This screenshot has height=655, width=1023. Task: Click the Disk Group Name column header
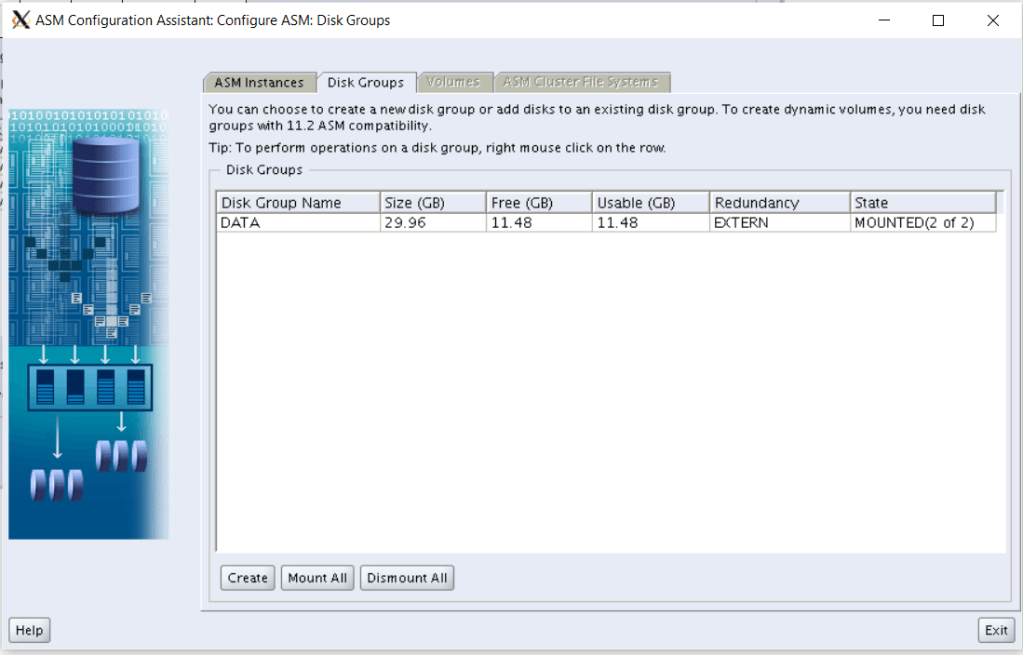(298, 203)
